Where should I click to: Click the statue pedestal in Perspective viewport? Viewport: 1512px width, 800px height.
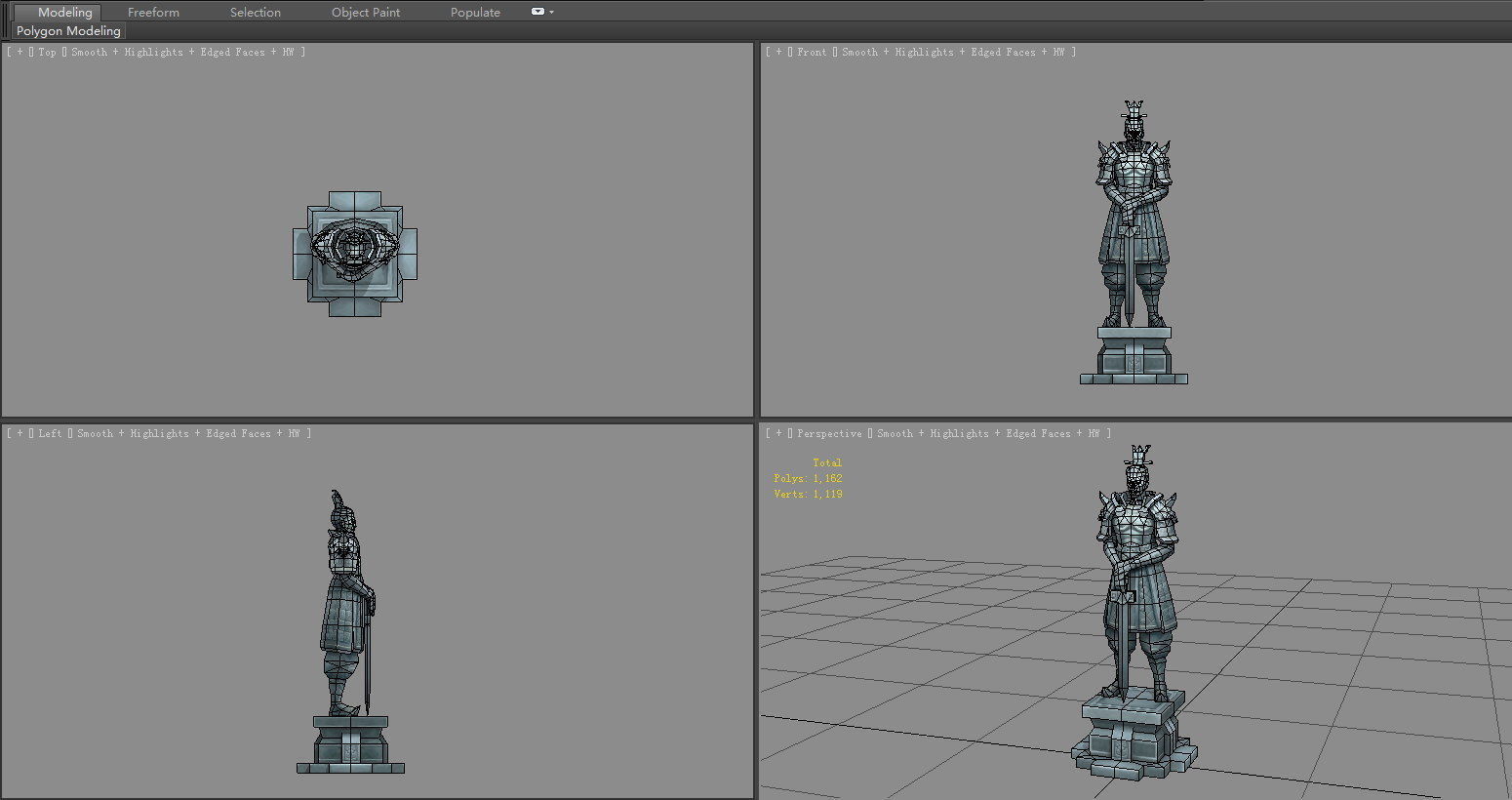point(1134,737)
